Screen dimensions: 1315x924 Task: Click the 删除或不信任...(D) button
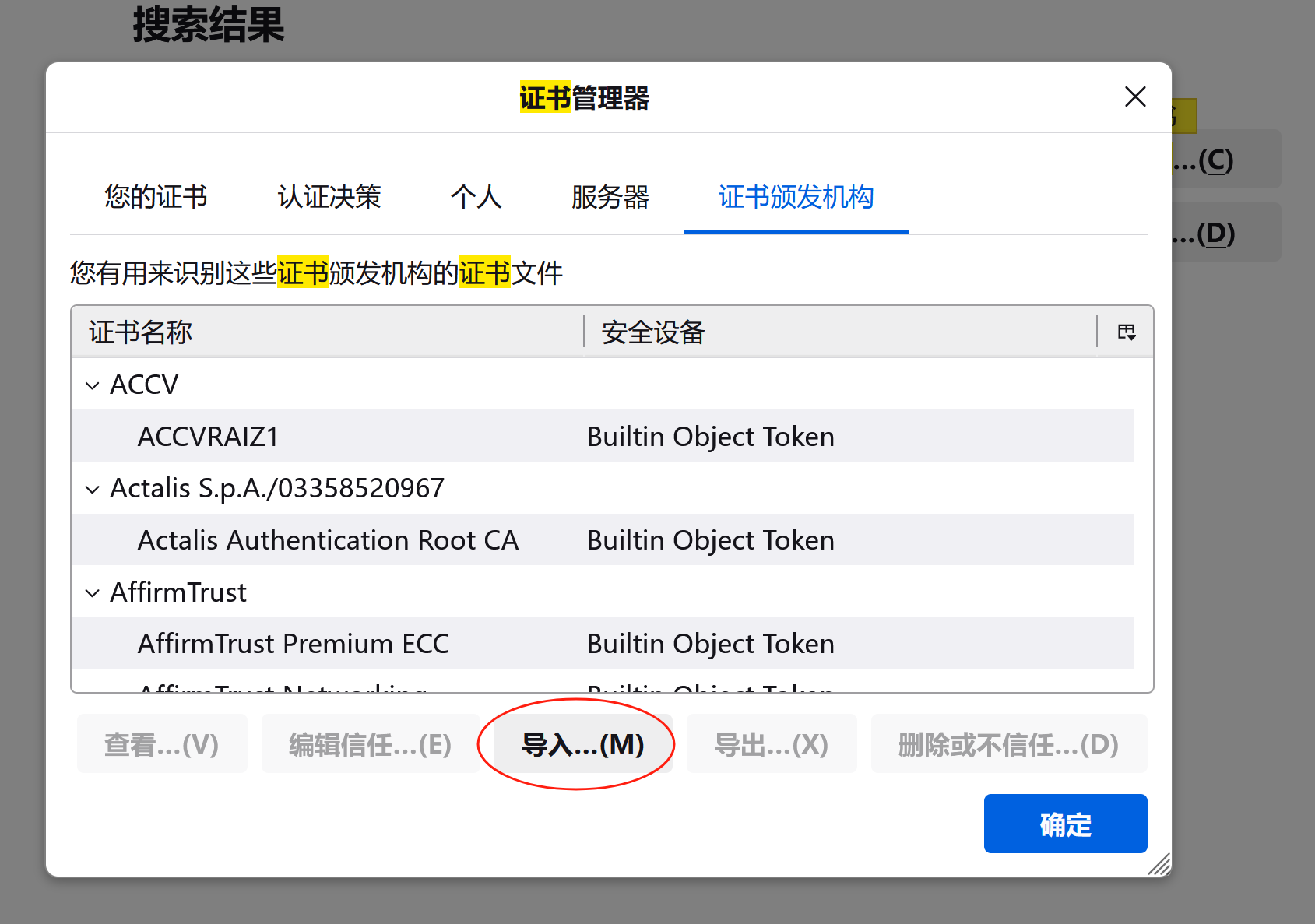[x=1008, y=743]
